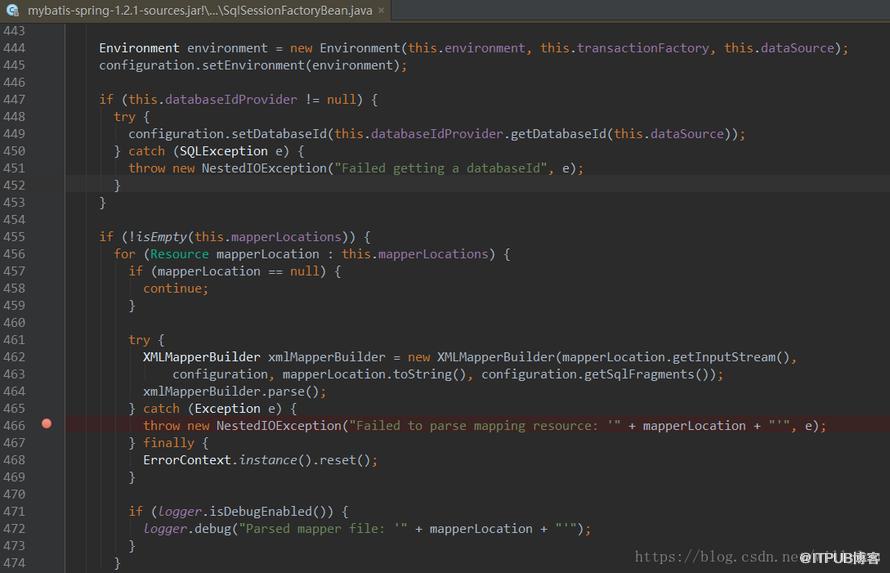Click the XMLMapperBuilder type declaration on line 462

[x=201, y=357]
